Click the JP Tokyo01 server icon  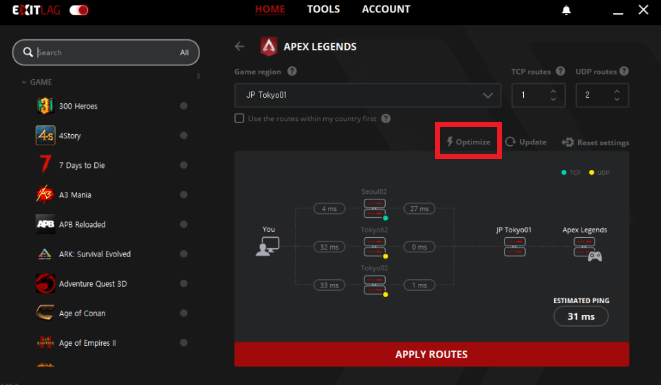[x=514, y=247]
